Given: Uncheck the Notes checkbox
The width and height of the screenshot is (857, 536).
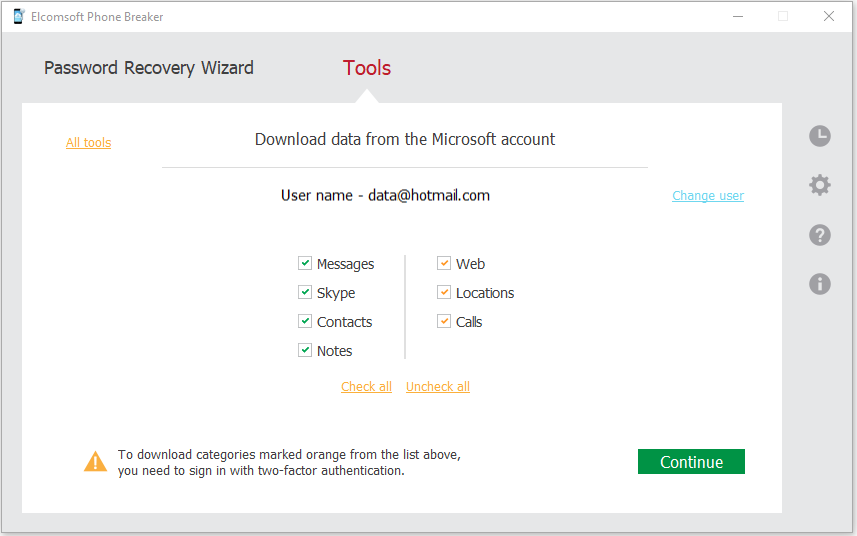Looking at the screenshot, I should point(305,350).
